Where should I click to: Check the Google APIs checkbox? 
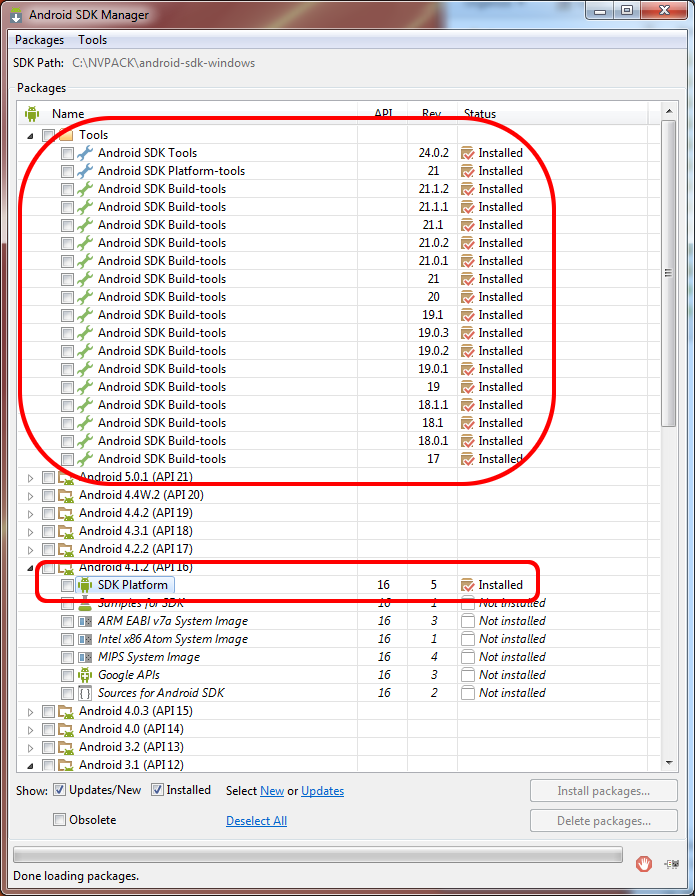[67, 675]
